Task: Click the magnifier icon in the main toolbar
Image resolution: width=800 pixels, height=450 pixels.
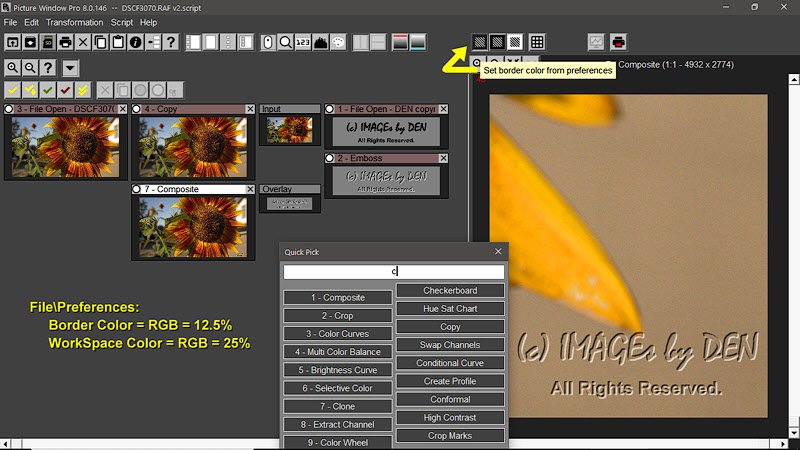Action: point(285,42)
